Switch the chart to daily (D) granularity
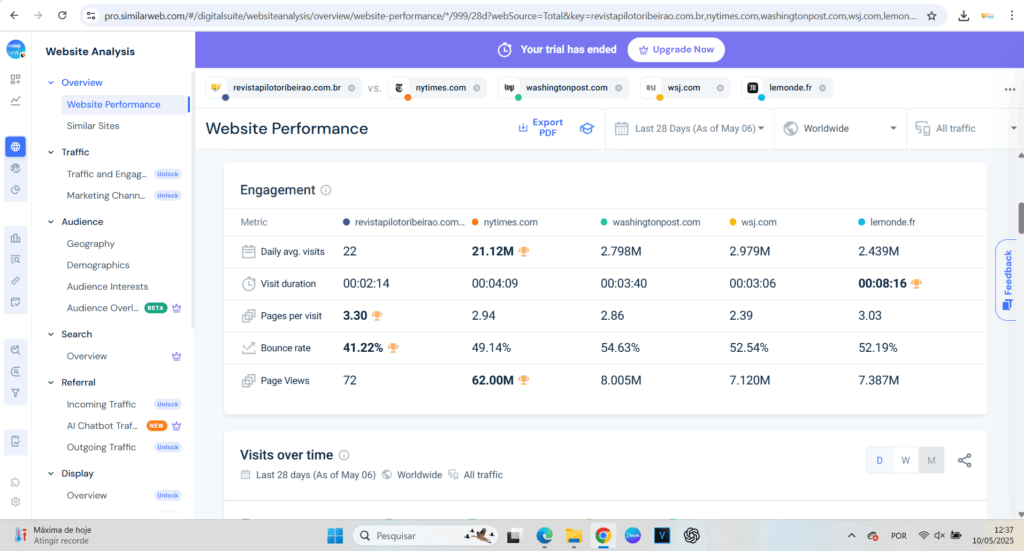This screenshot has height=551, width=1024. [x=879, y=460]
